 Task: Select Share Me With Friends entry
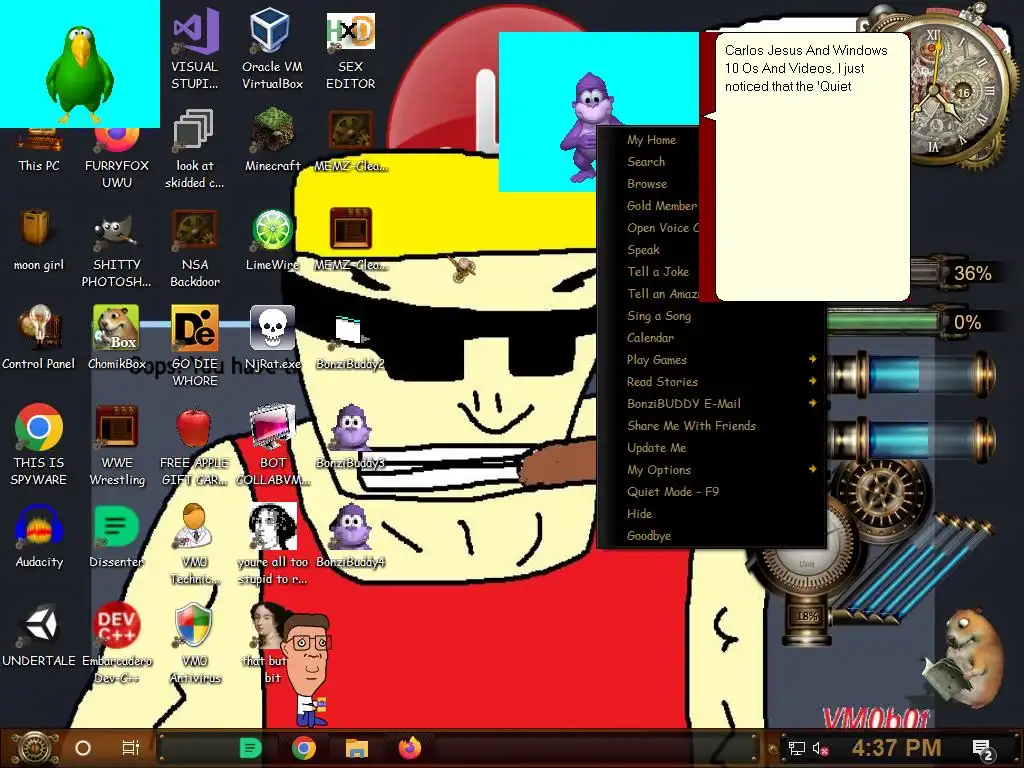point(691,426)
